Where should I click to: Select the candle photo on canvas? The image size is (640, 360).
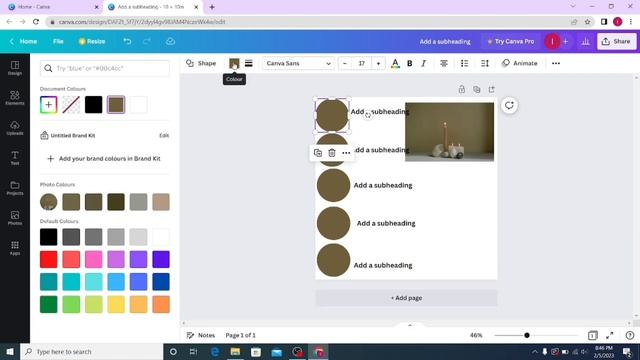(449, 132)
